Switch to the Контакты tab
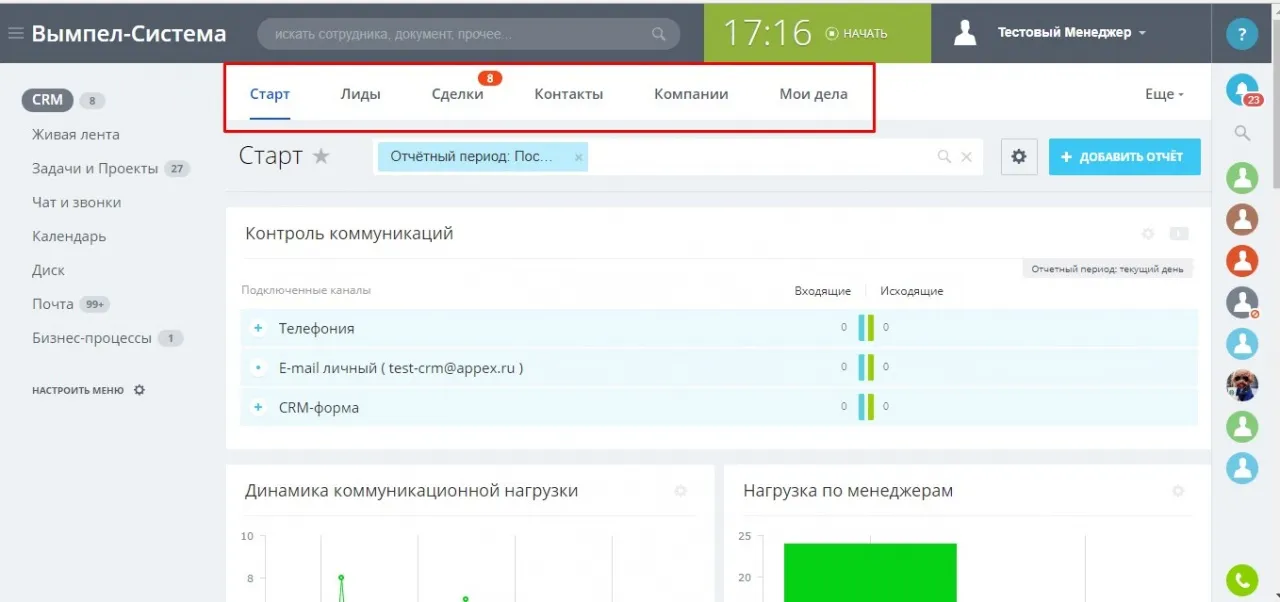 coord(568,93)
